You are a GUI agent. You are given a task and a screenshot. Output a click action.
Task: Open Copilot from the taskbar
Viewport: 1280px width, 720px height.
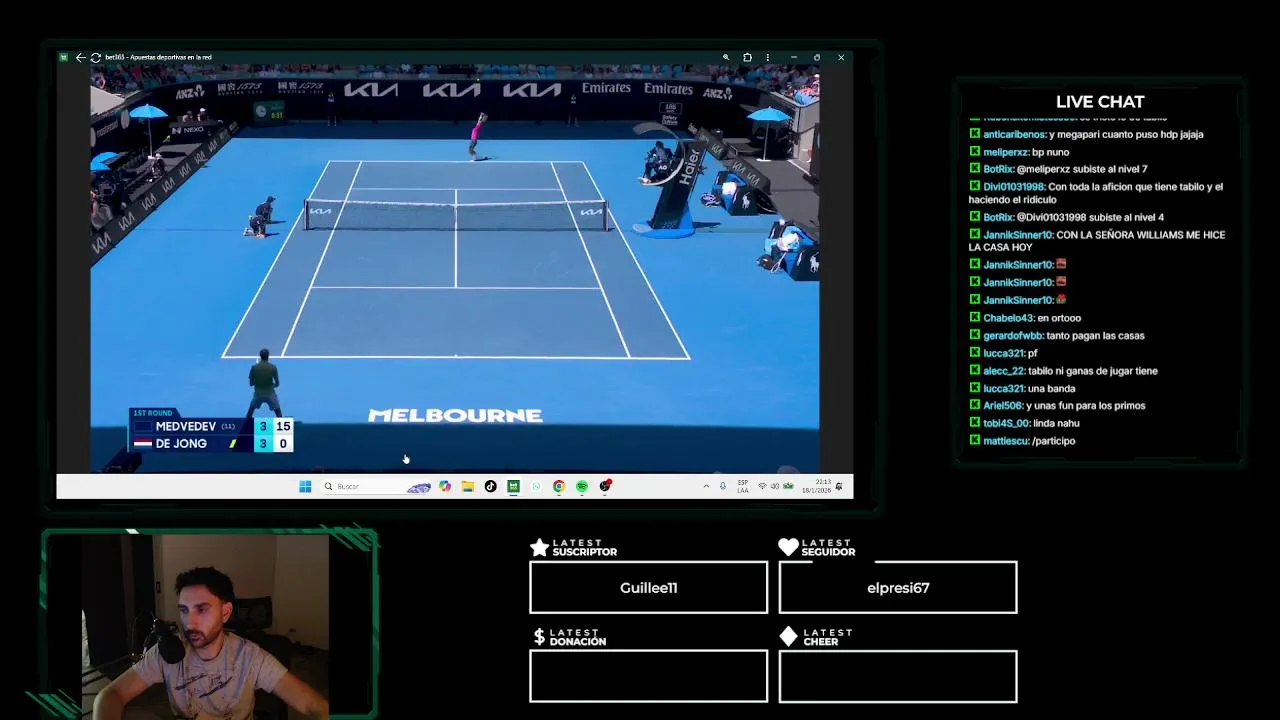pyautogui.click(x=445, y=487)
